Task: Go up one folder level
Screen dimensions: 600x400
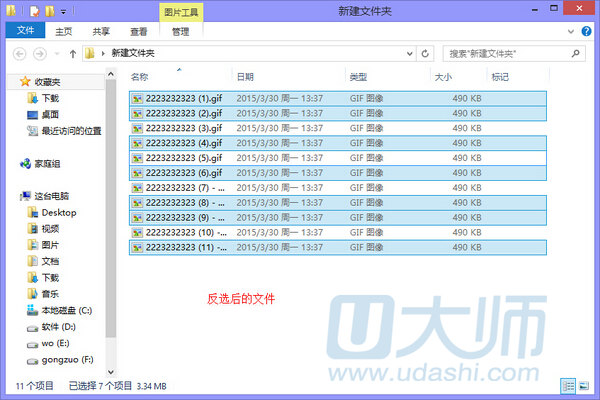Action: click(73, 54)
